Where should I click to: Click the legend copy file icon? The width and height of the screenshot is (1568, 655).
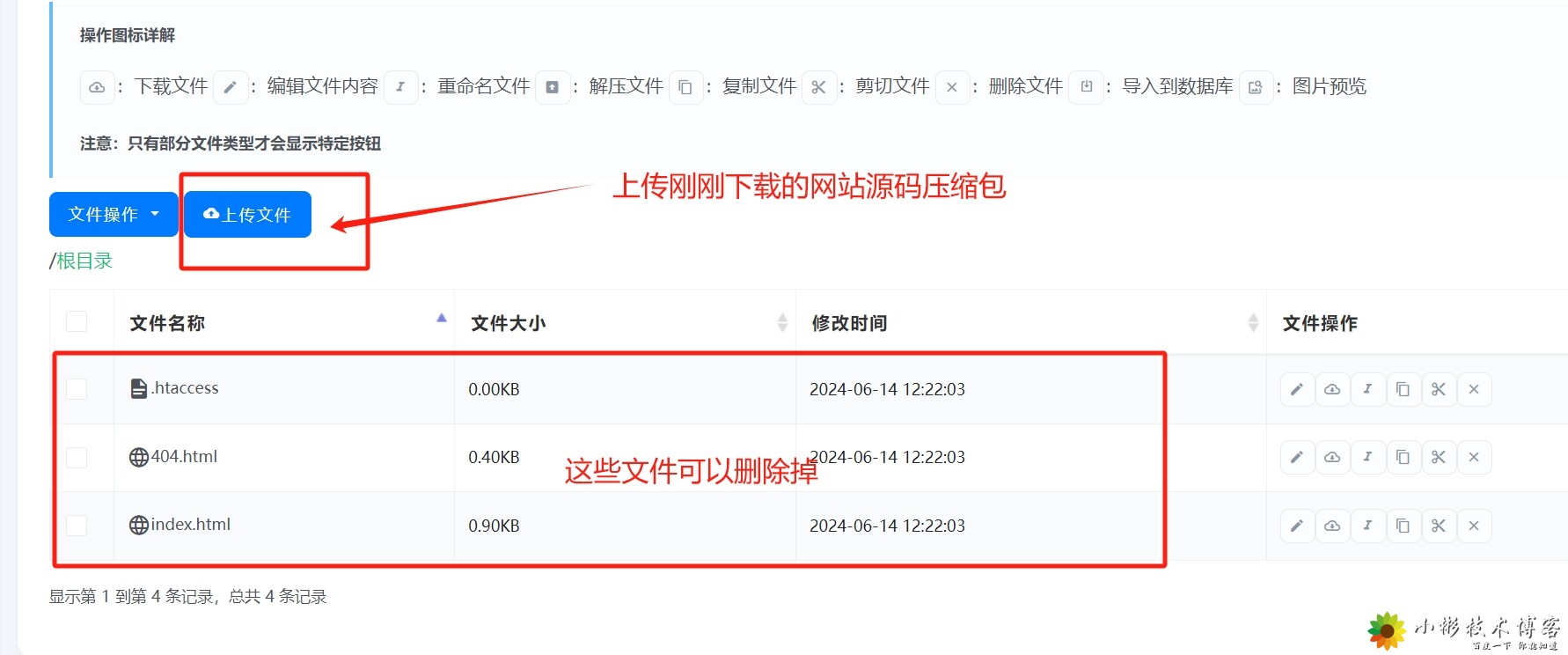coord(685,87)
